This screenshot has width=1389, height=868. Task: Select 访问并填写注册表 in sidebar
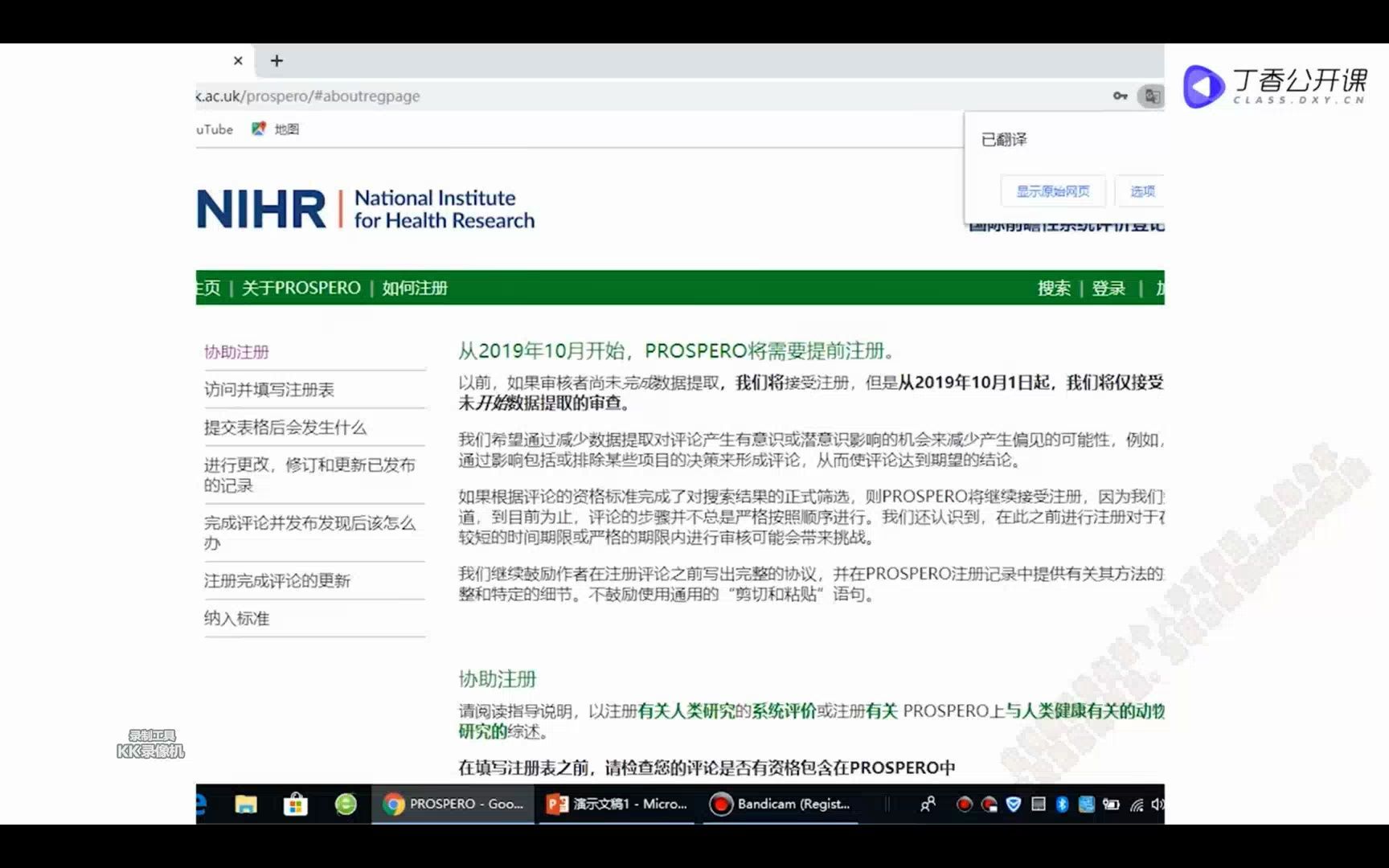click(269, 390)
